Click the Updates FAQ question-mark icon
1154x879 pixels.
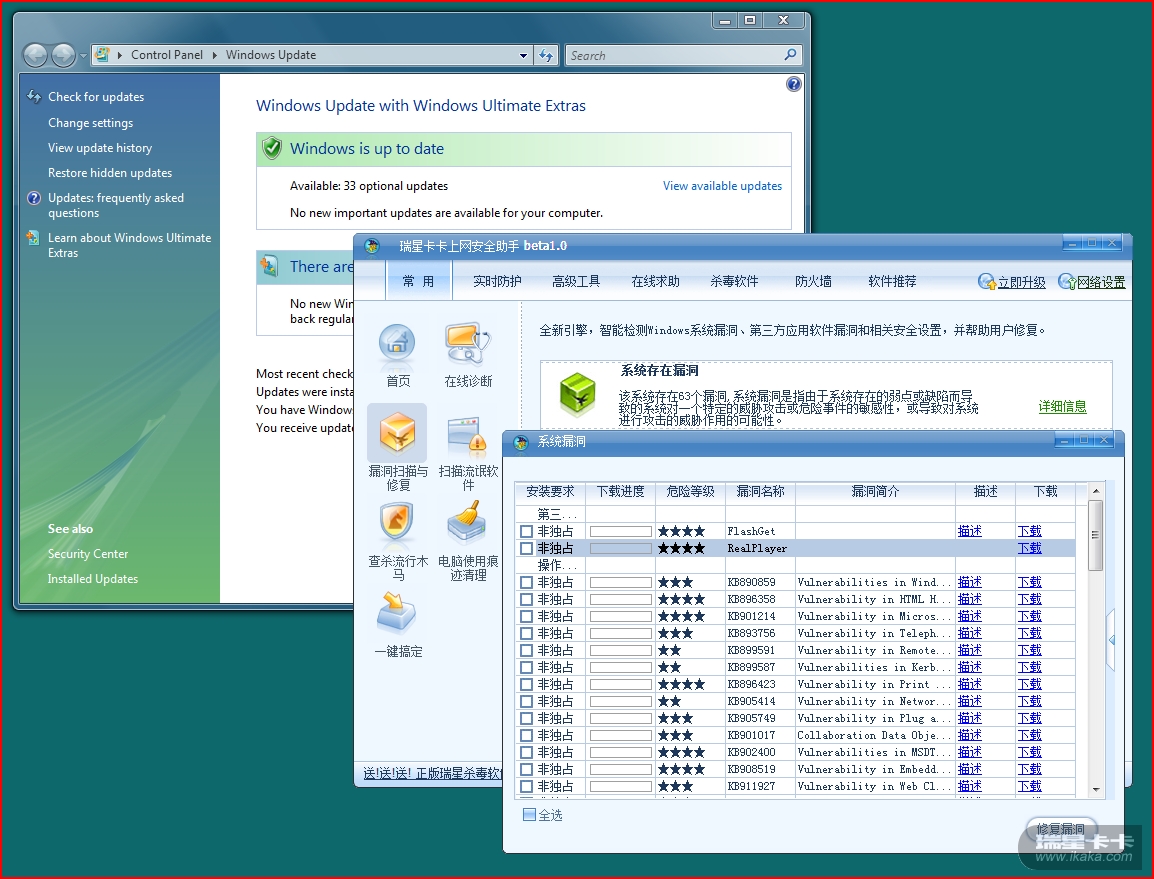(x=34, y=198)
